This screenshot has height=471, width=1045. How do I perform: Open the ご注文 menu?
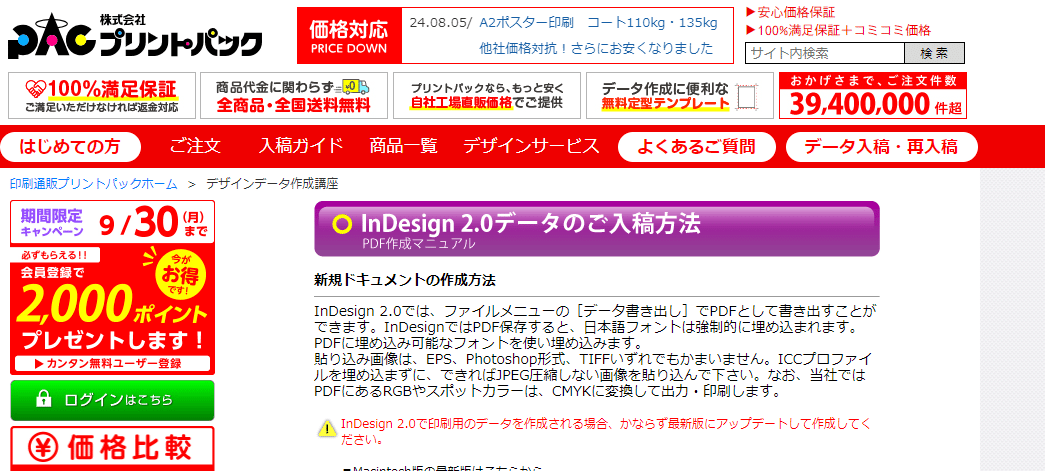[x=195, y=147]
